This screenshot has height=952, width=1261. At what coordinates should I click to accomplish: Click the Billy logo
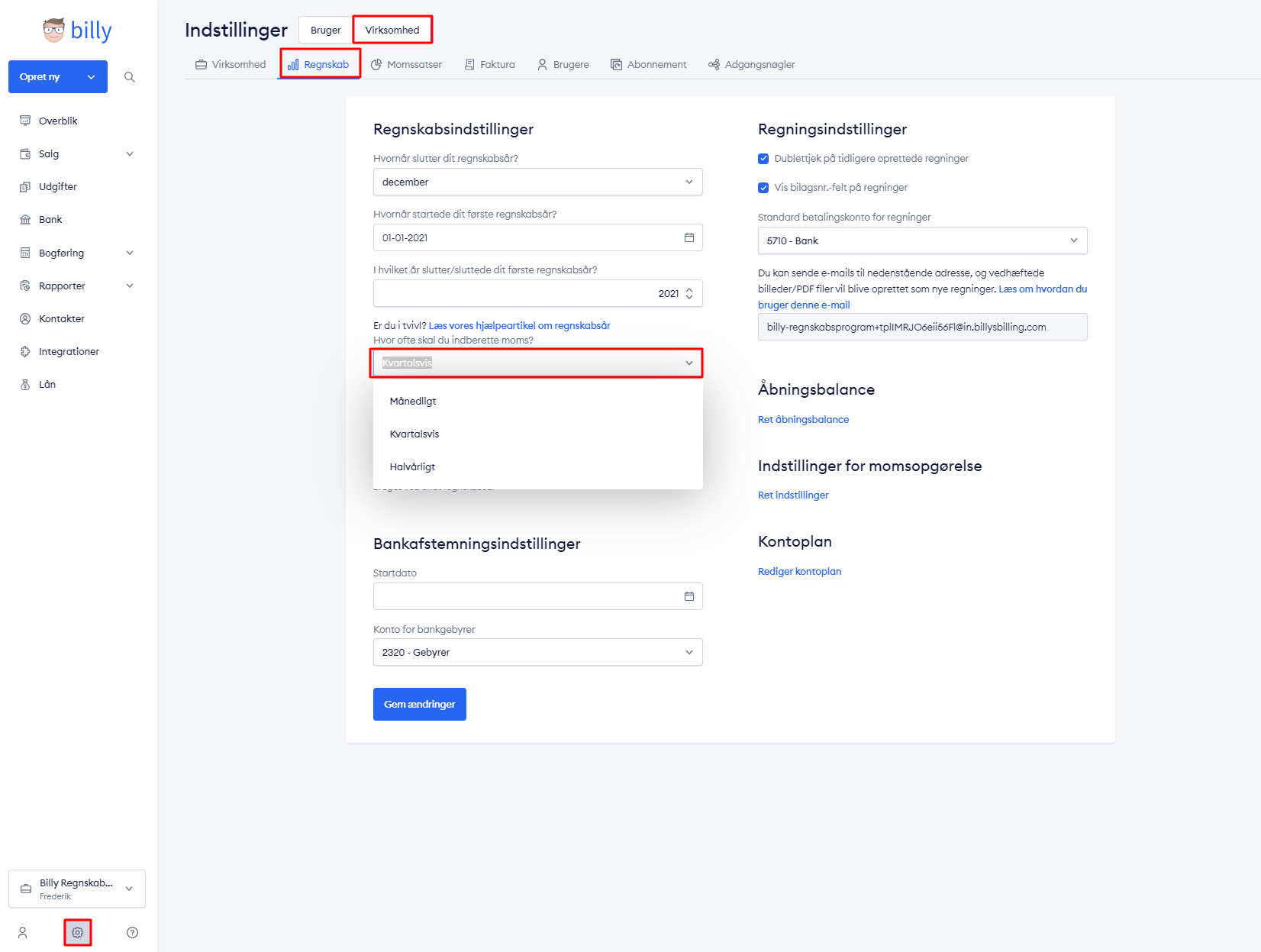[x=77, y=30]
